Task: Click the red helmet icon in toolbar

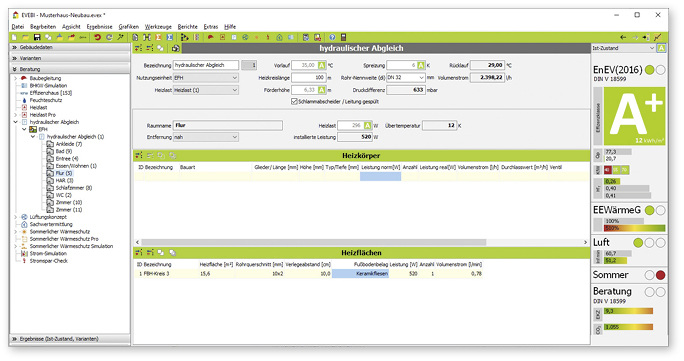Action: (x=210, y=37)
